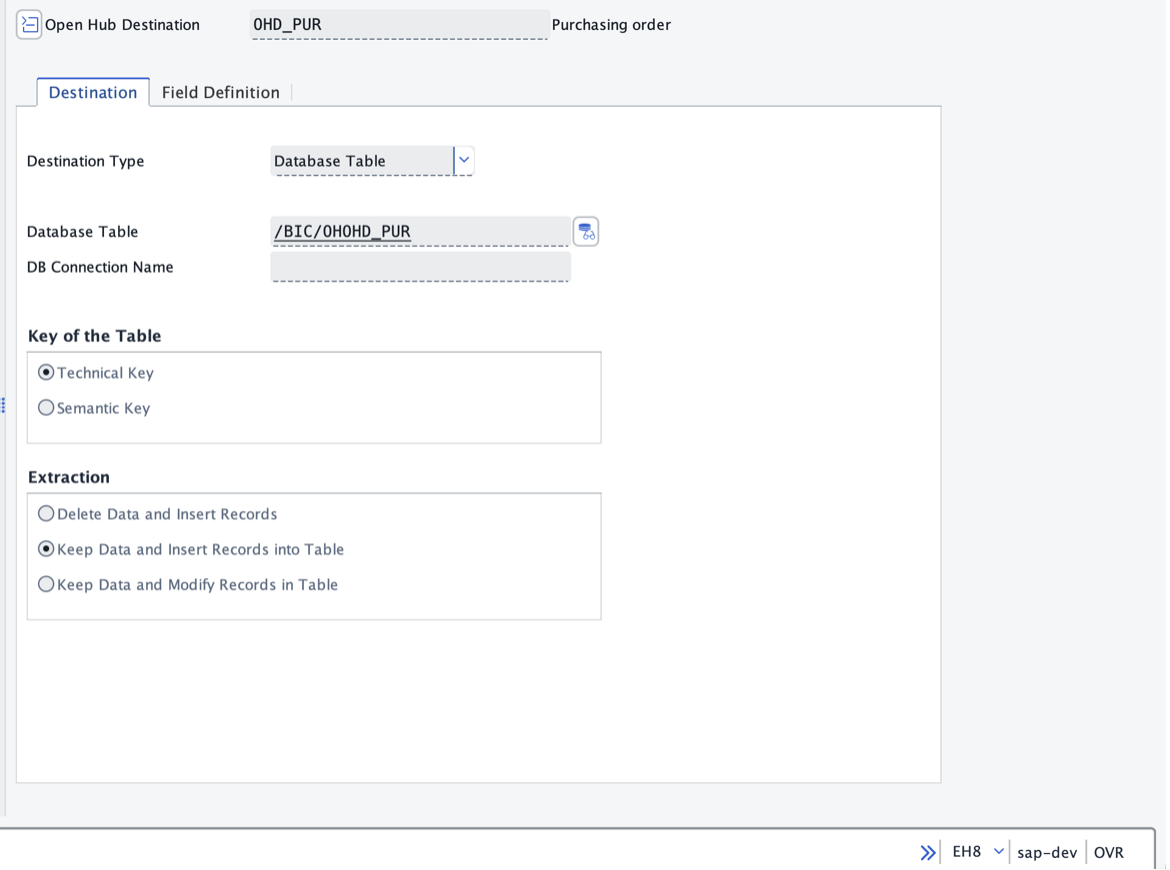Switch to the Field Definition tab

click(x=221, y=93)
